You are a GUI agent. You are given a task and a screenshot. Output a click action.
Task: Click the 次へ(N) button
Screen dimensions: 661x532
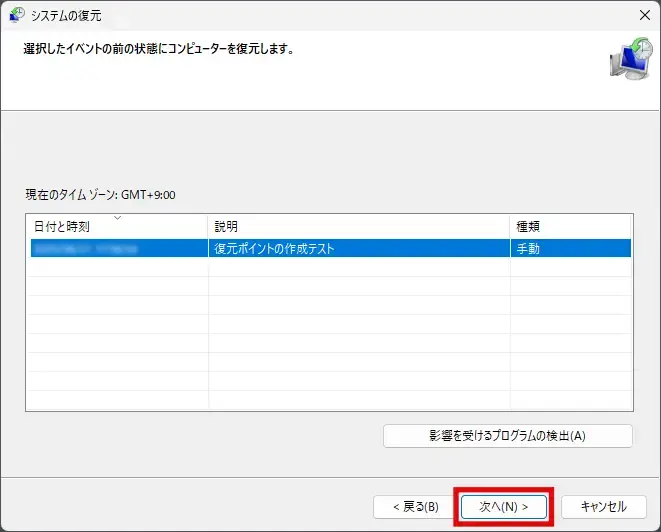click(x=504, y=506)
